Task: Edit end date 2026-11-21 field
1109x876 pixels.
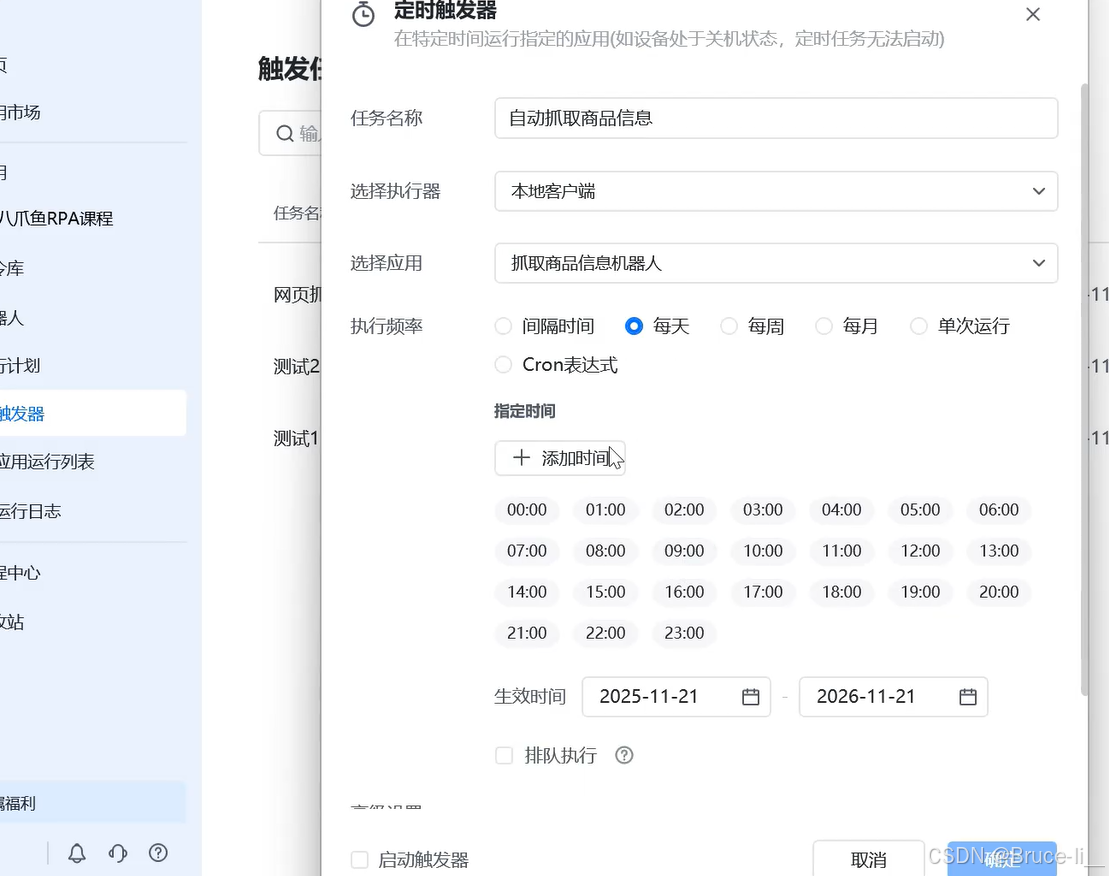Action: coord(893,696)
